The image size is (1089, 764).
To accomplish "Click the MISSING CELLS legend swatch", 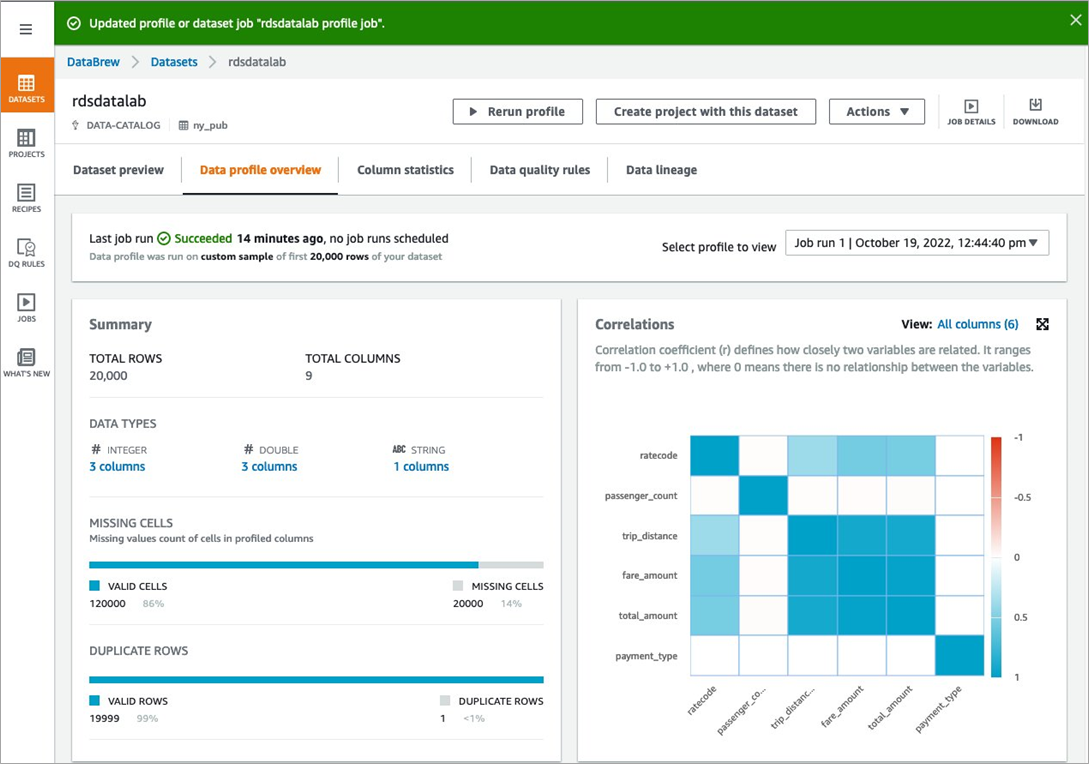I will tap(458, 586).
